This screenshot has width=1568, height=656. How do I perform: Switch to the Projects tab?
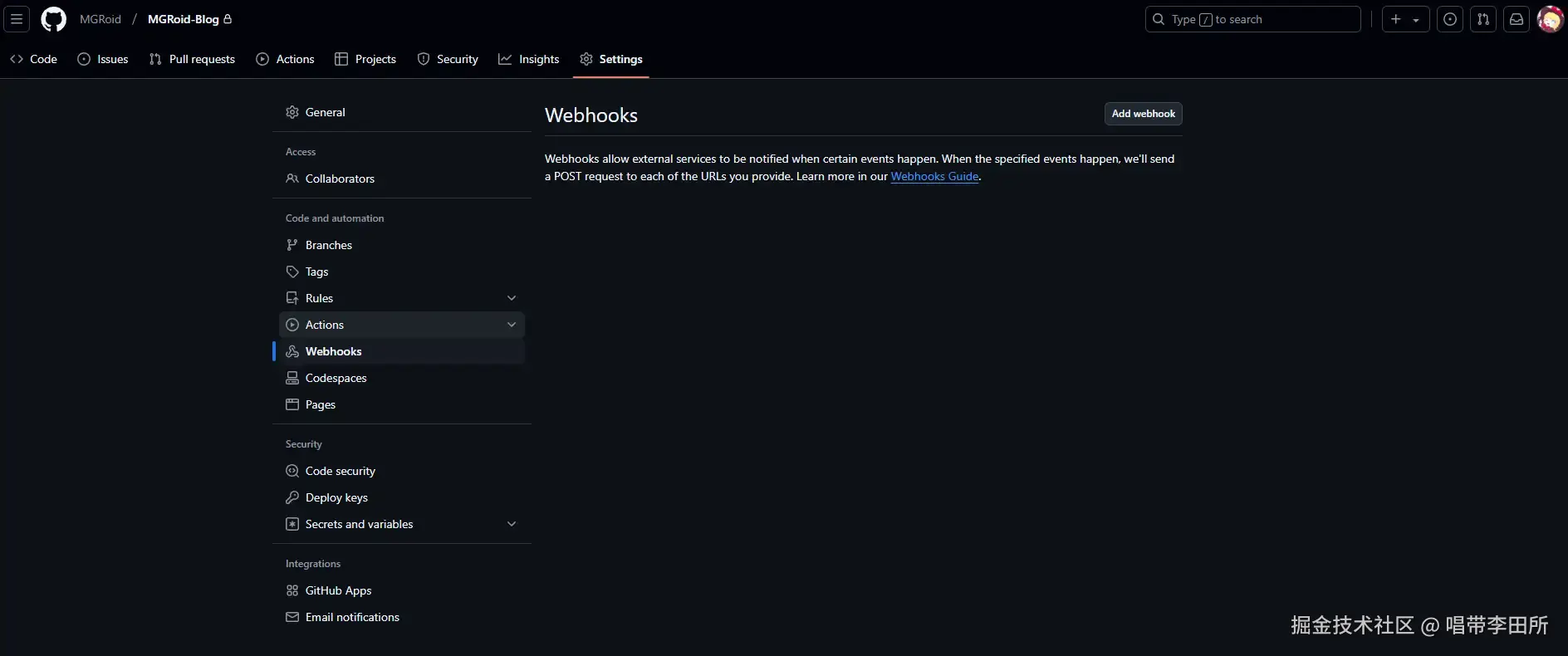click(x=365, y=59)
